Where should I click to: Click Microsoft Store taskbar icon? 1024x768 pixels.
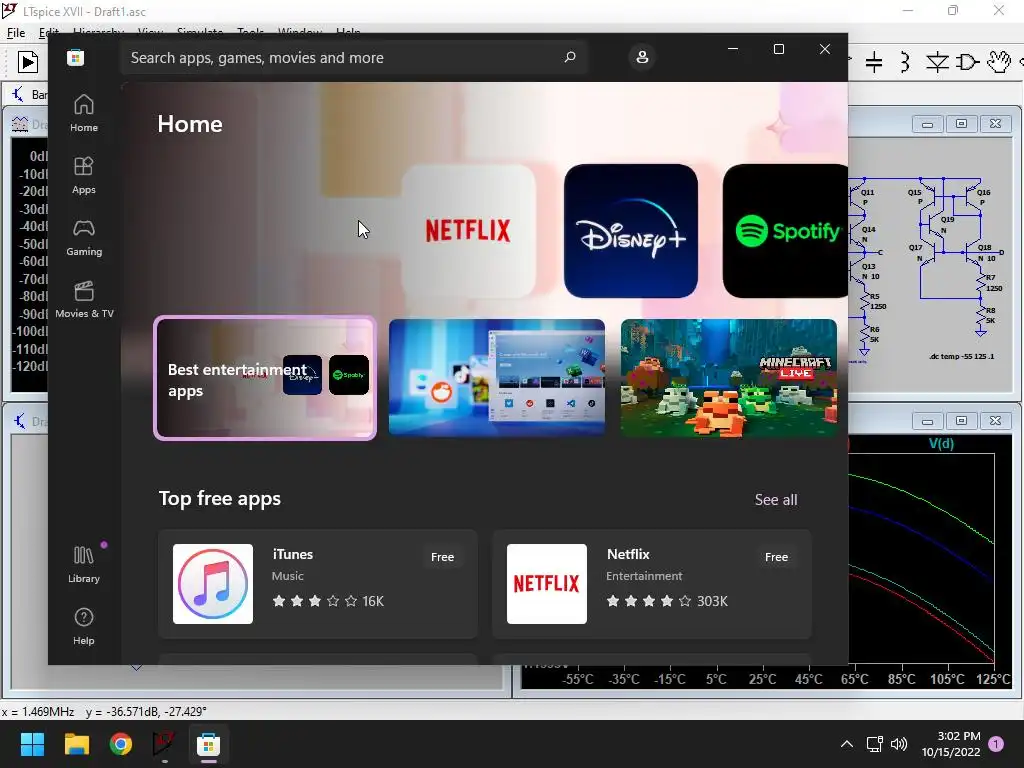208,744
